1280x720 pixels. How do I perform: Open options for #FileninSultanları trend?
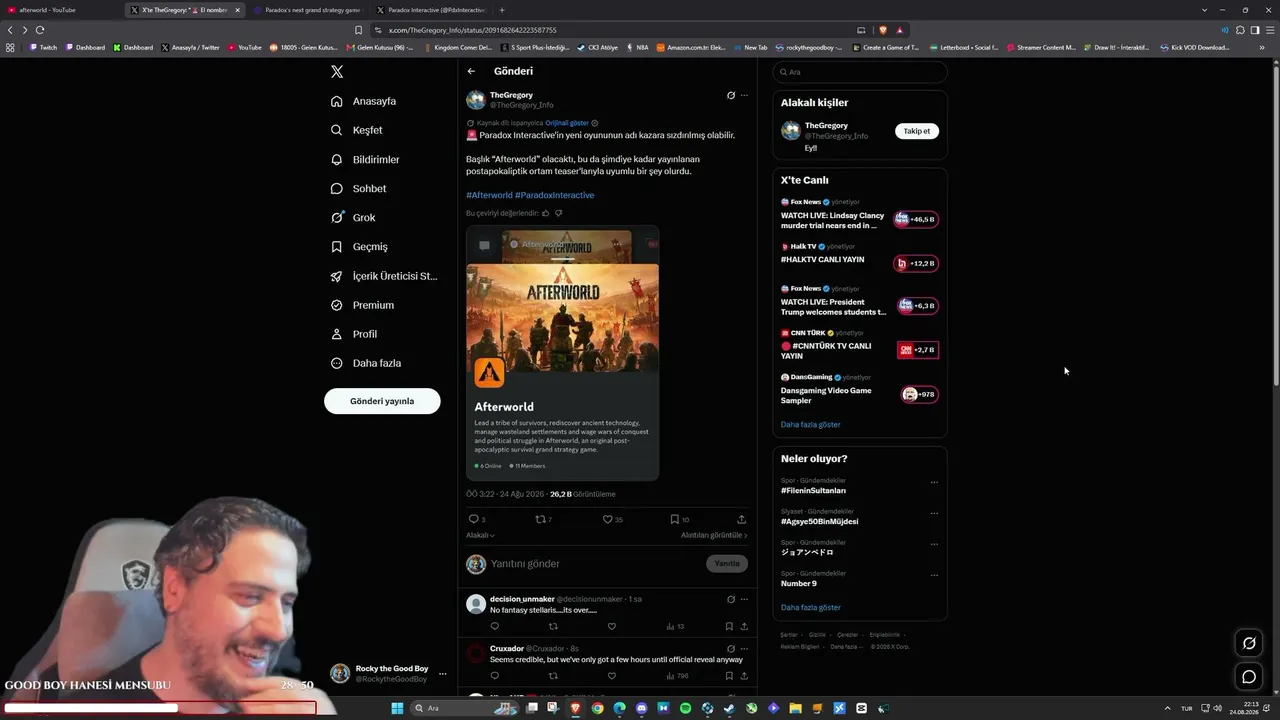pyautogui.click(x=934, y=482)
